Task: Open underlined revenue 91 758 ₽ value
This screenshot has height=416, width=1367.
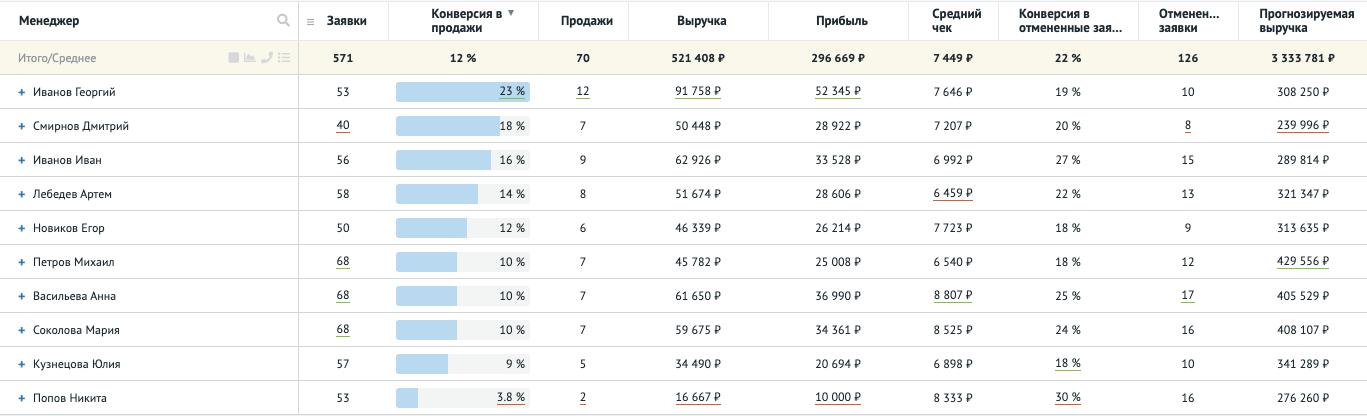Action: coord(698,92)
